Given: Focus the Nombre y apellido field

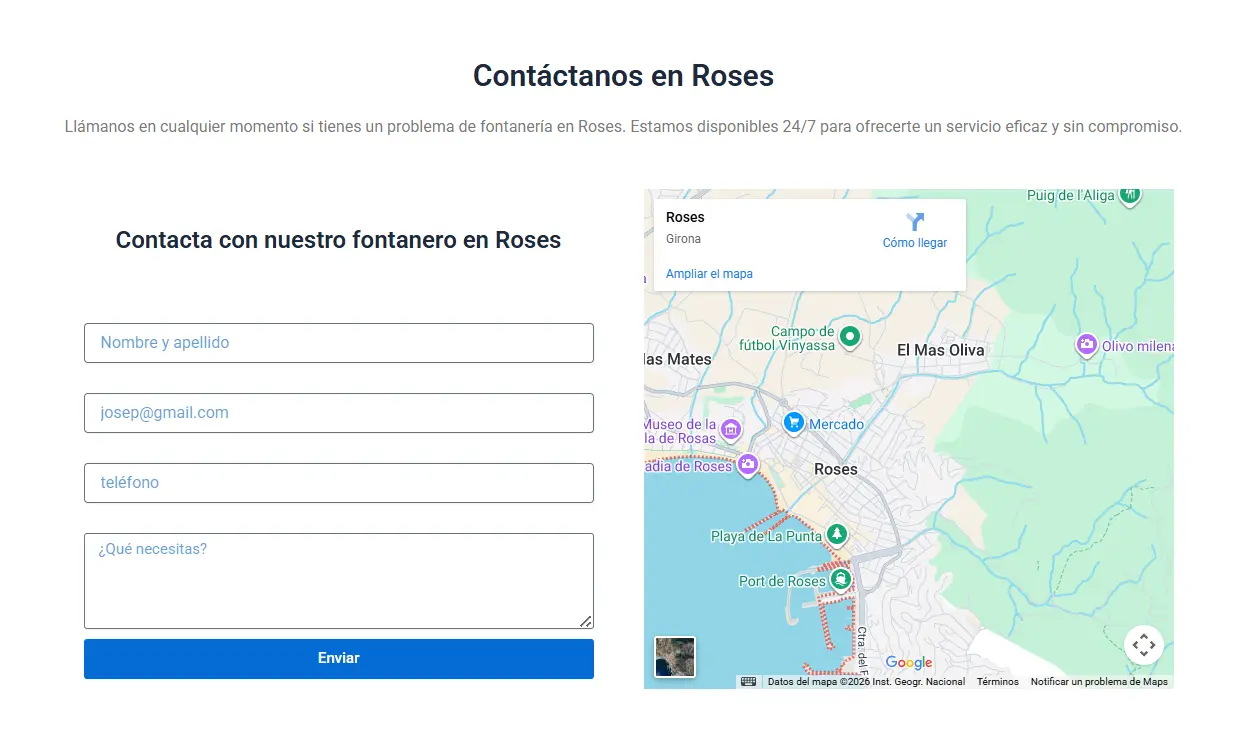Looking at the screenshot, I should pyautogui.click(x=339, y=343).
